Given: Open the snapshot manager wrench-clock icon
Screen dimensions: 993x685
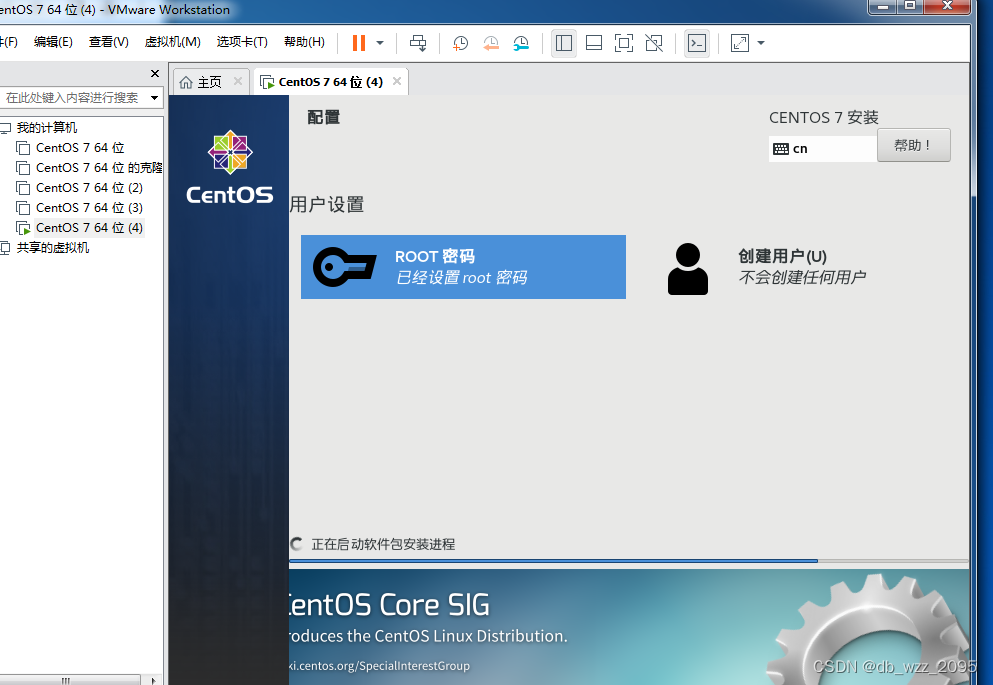Looking at the screenshot, I should point(521,43).
